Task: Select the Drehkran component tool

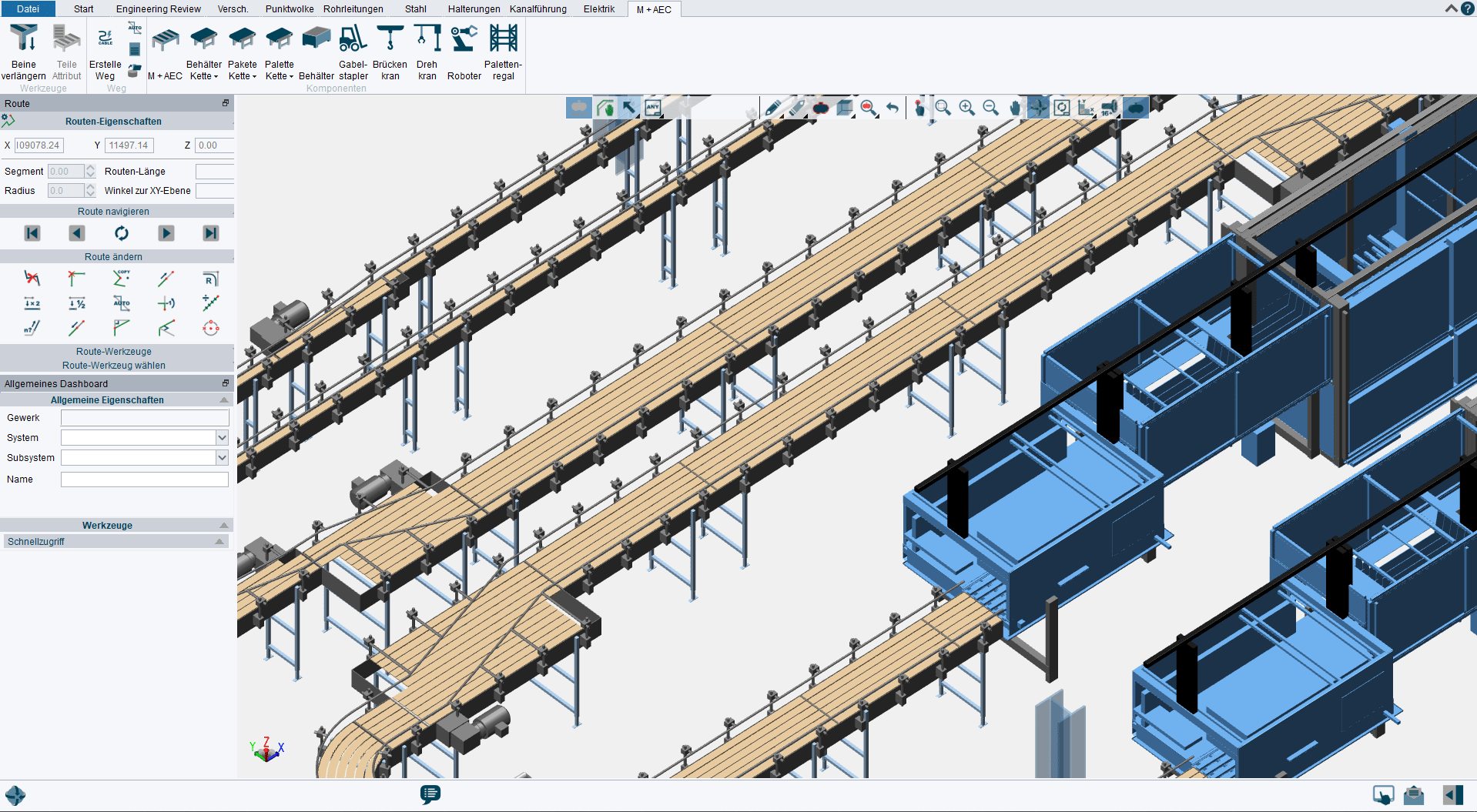Action: tap(427, 52)
